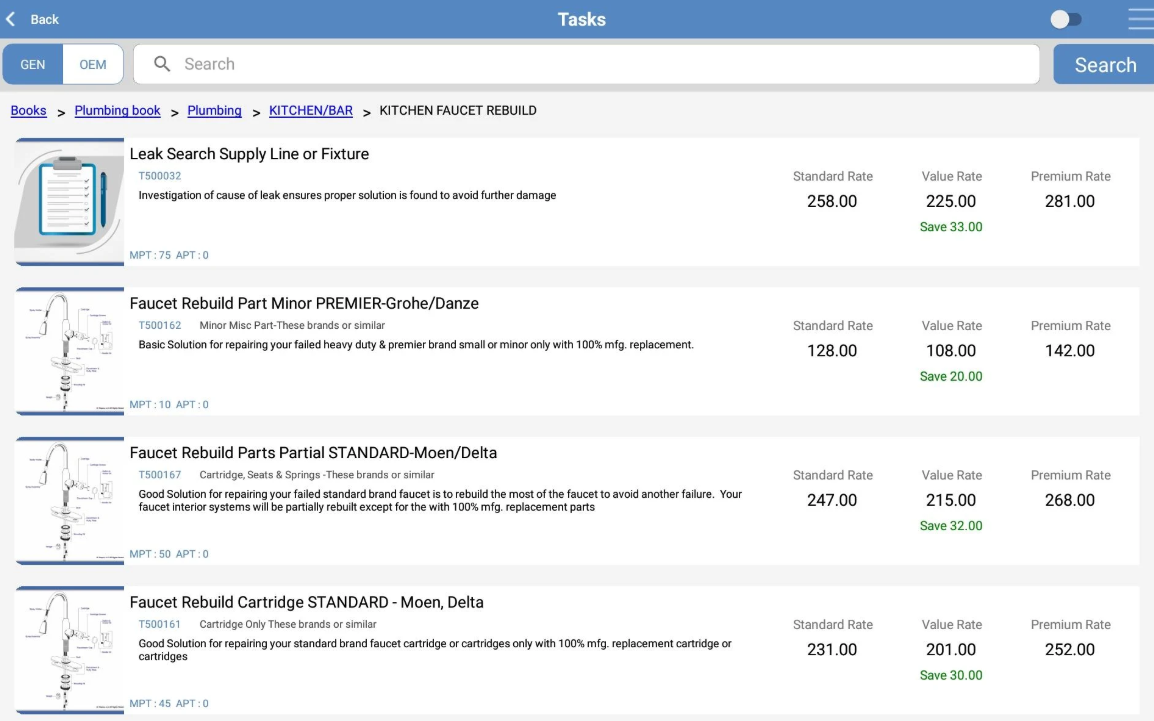Click the search magnifier icon
1154x721 pixels.
click(162, 64)
